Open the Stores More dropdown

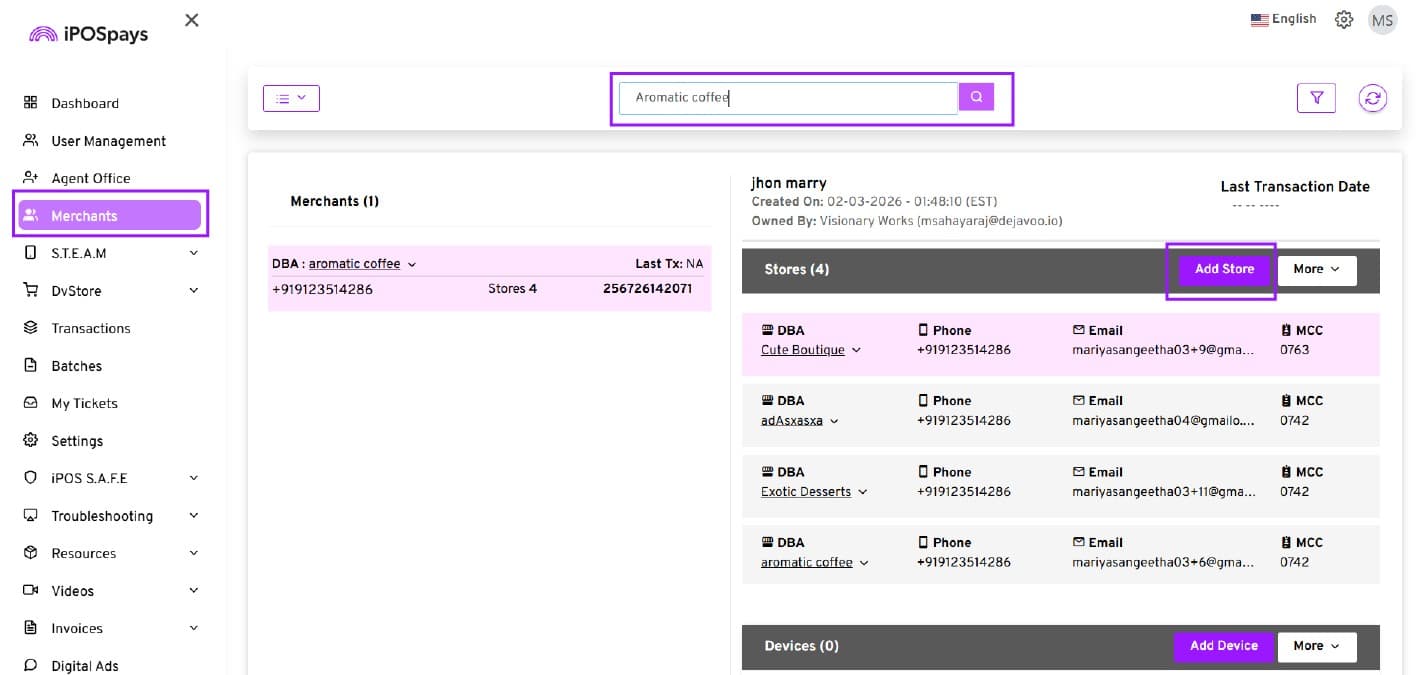click(1316, 270)
